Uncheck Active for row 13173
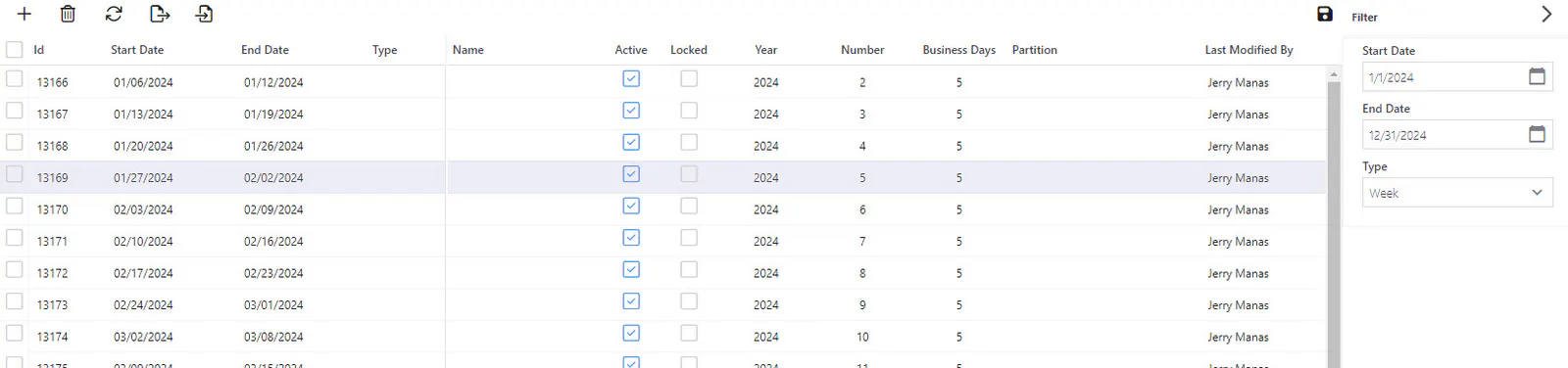This screenshot has width=1568, height=368. click(x=631, y=301)
